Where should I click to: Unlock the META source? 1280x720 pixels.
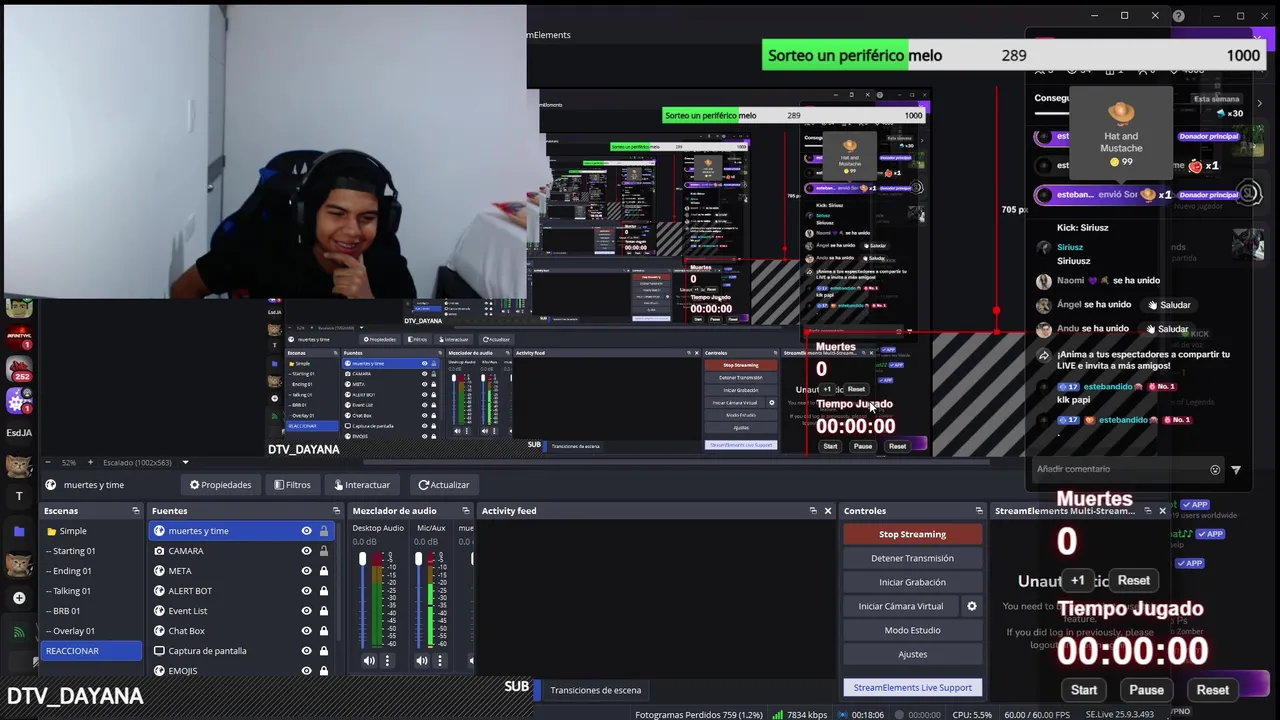[x=324, y=571]
